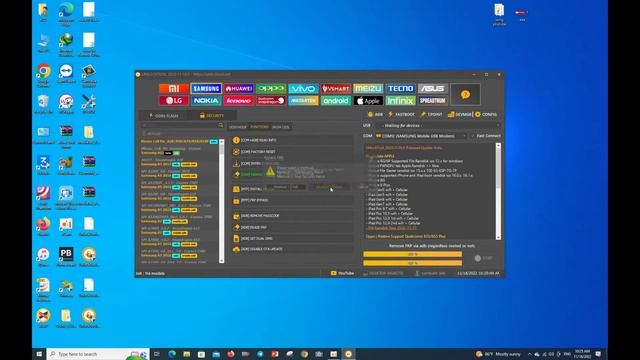Open the help chat bubble box
The image size is (640, 360).
(x=465, y=95)
